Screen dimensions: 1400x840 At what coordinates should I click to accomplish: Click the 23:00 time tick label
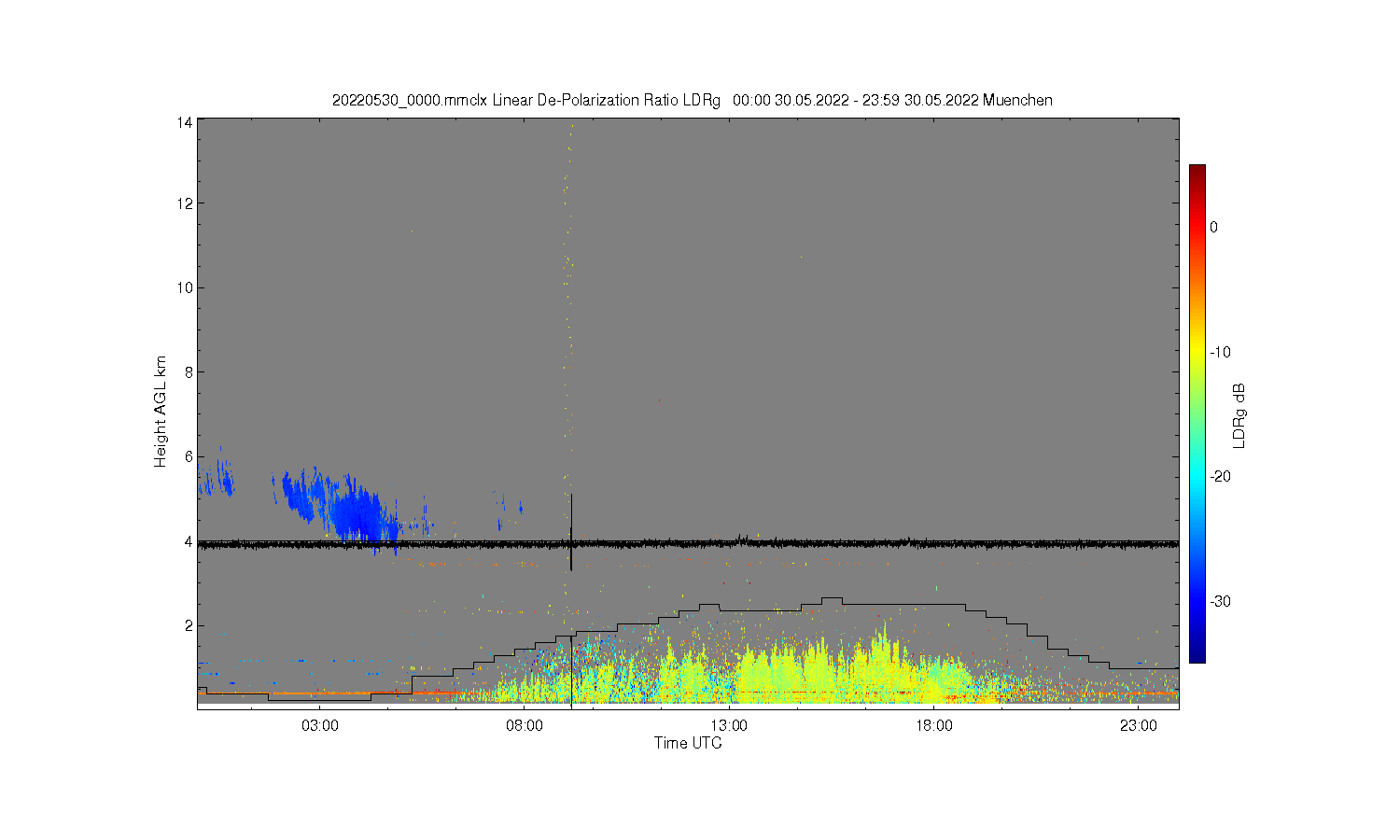1138,725
